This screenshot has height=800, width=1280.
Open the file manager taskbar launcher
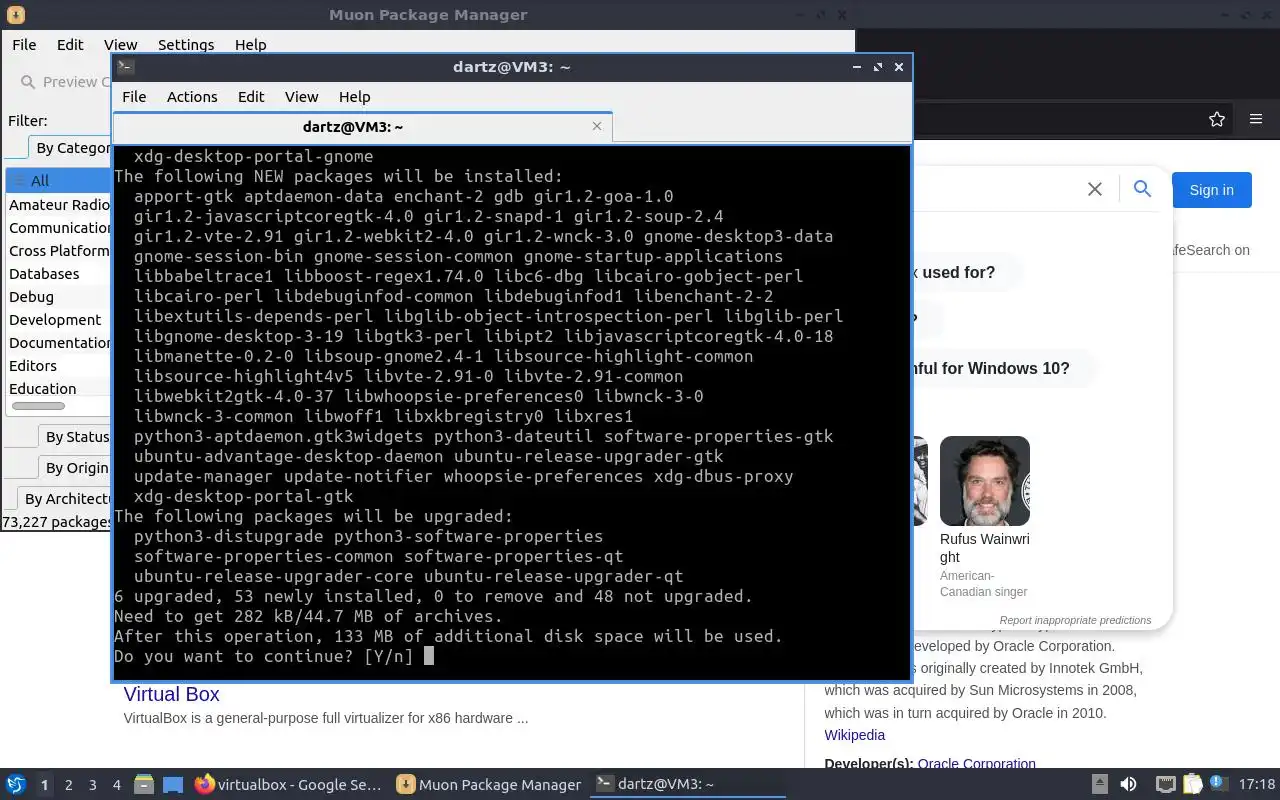click(x=144, y=785)
